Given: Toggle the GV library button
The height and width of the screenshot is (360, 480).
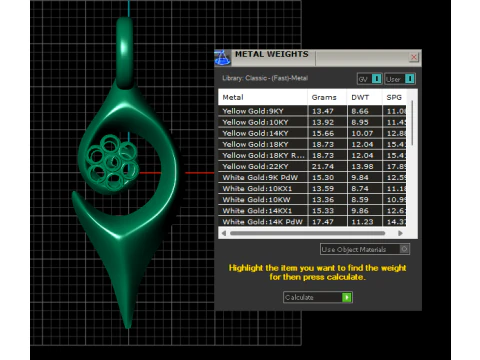Looking at the screenshot, I should pos(369,79).
